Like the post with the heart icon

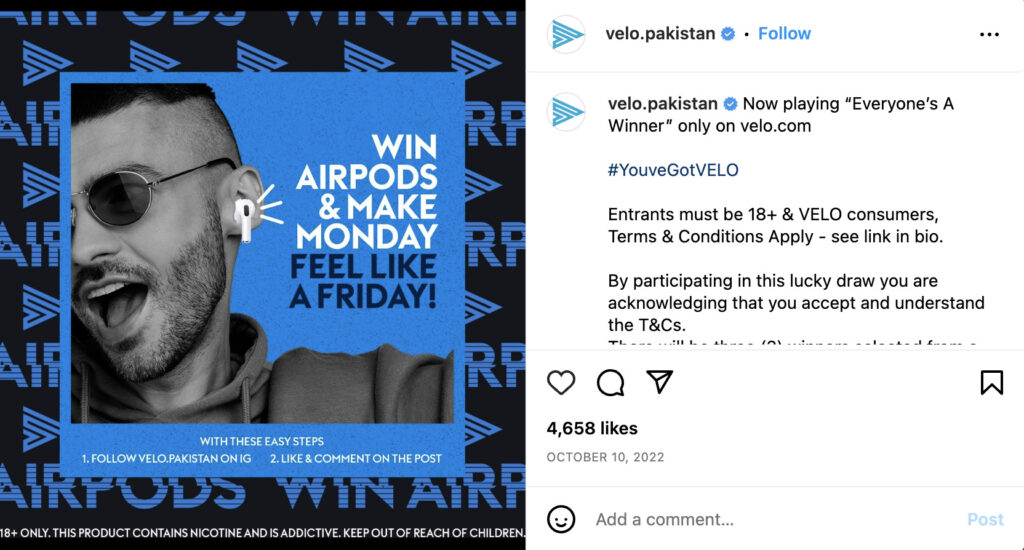pyautogui.click(x=562, y=382)
